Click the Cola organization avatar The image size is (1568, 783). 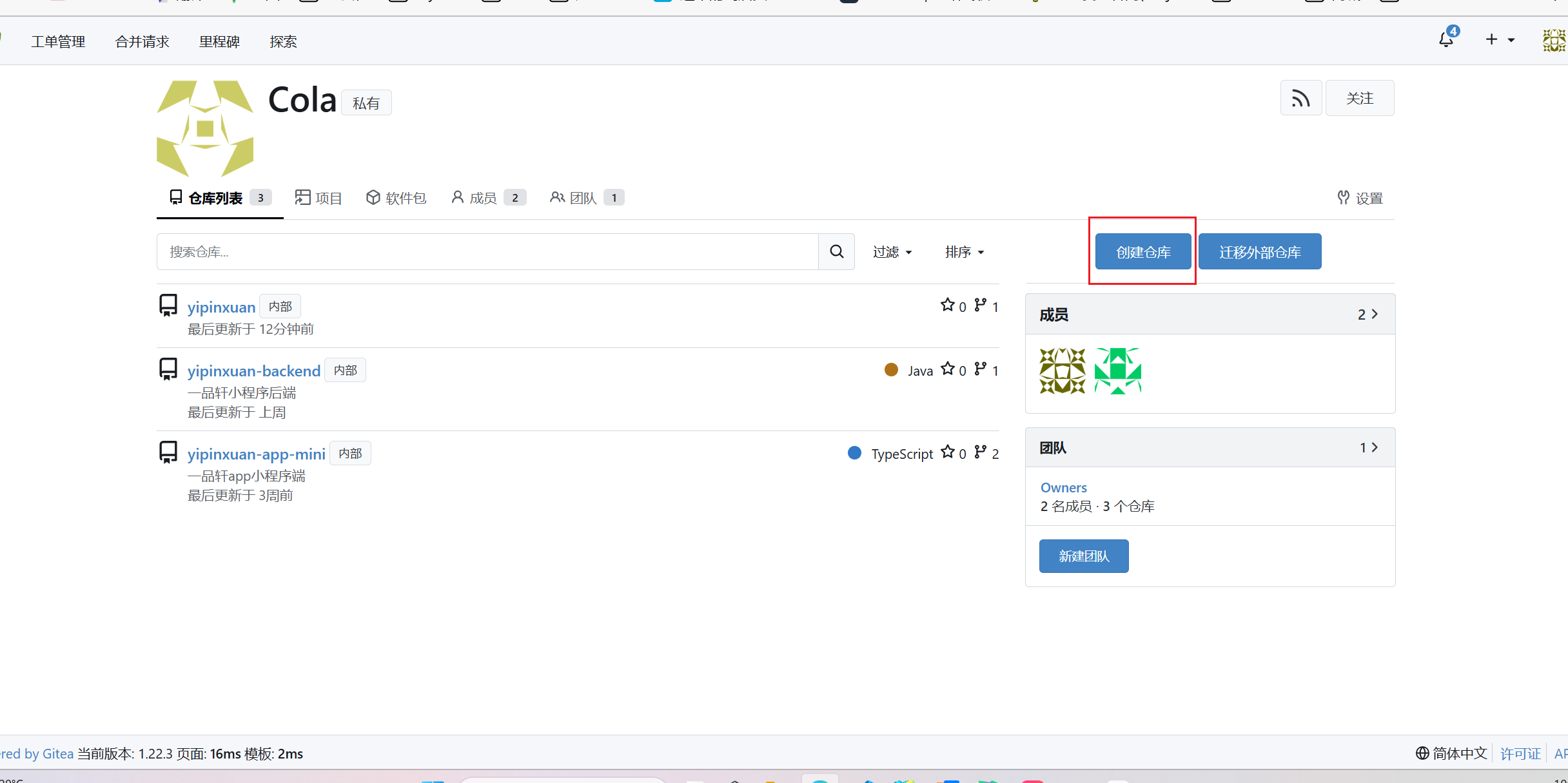(x=205, y=129)
